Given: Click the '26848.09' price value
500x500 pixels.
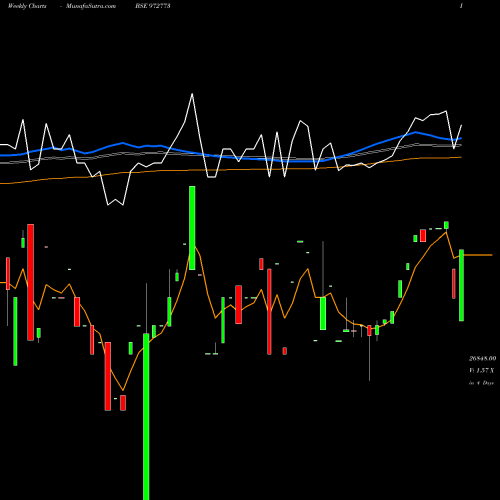Looking at the screenshot, I should pyautogui.click(x=482, y=359).
